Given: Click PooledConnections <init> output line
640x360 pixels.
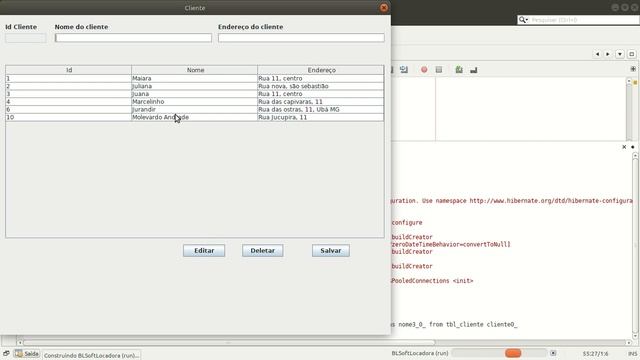Looking at the screenshot, I should 432,281.
